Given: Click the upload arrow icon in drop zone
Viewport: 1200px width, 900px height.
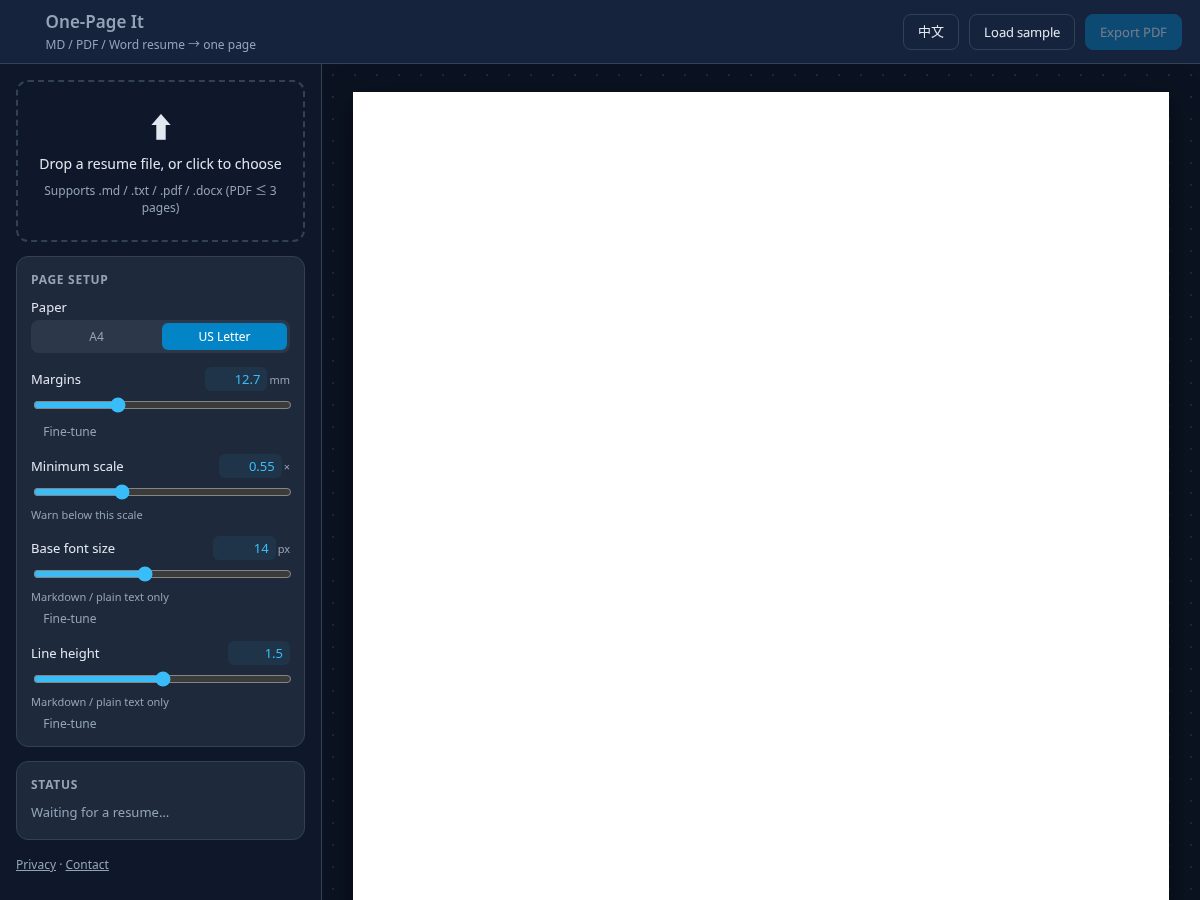Looking at the screenshot, I should click(x=160, y=127).
